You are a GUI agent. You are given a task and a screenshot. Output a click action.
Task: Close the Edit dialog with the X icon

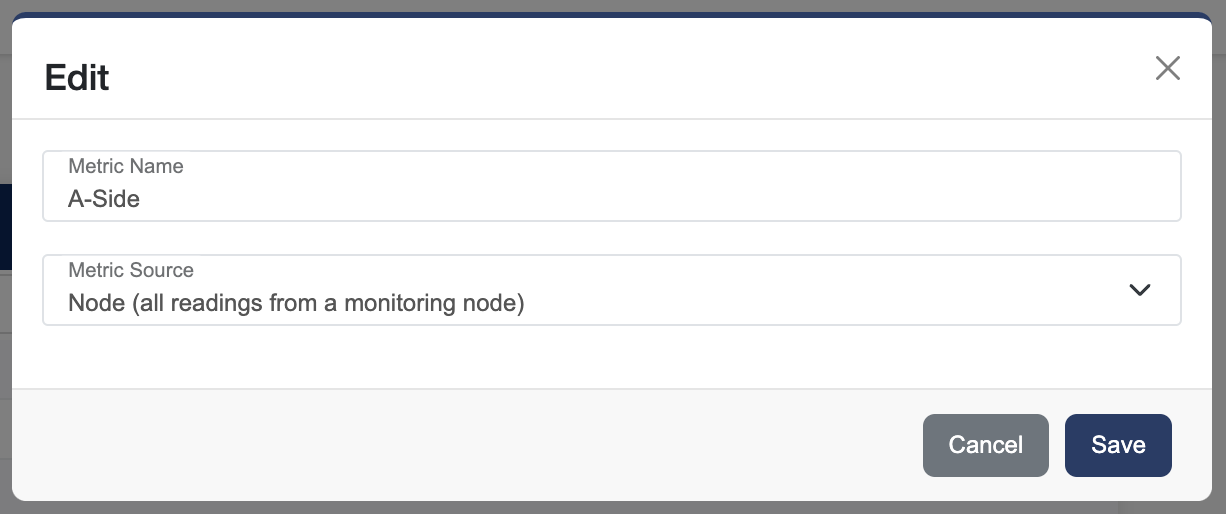tap(1167, 68)
